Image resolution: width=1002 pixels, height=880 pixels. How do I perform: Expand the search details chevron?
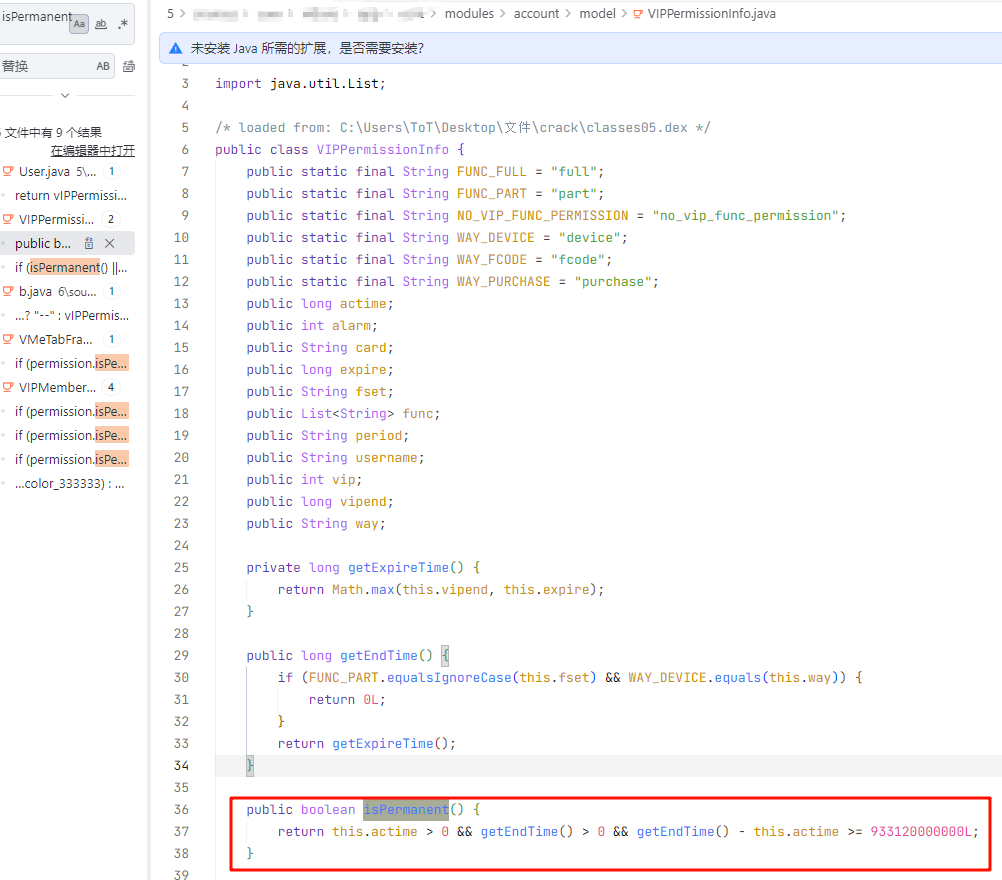pyautogui.click(x=65, y=96)
